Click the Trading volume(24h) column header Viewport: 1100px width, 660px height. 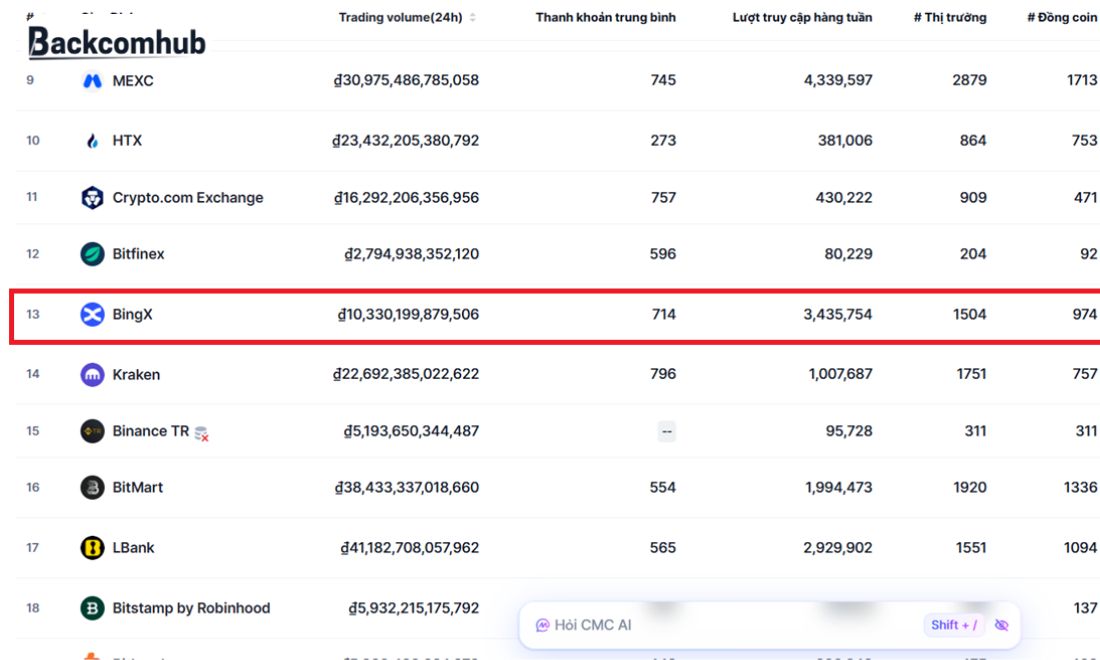(401, 18)
